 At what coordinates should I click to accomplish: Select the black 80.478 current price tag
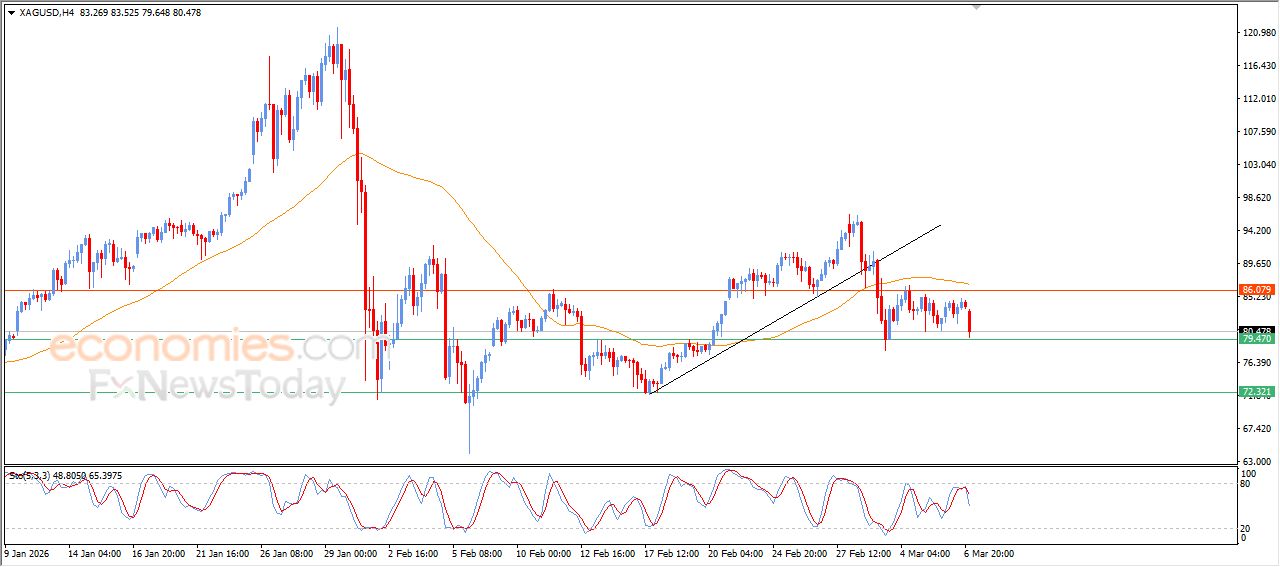point(1257,330)
